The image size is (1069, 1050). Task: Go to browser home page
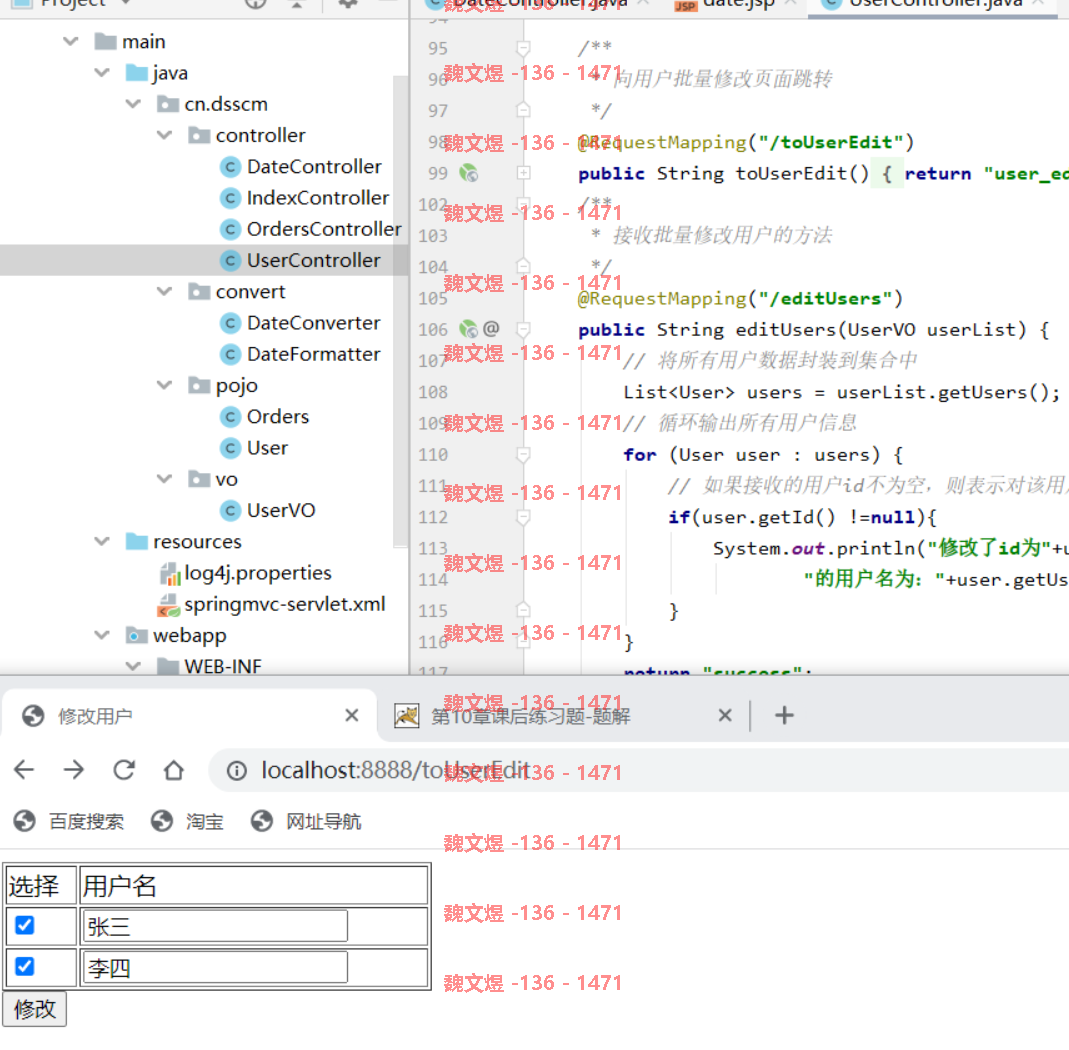174,770
